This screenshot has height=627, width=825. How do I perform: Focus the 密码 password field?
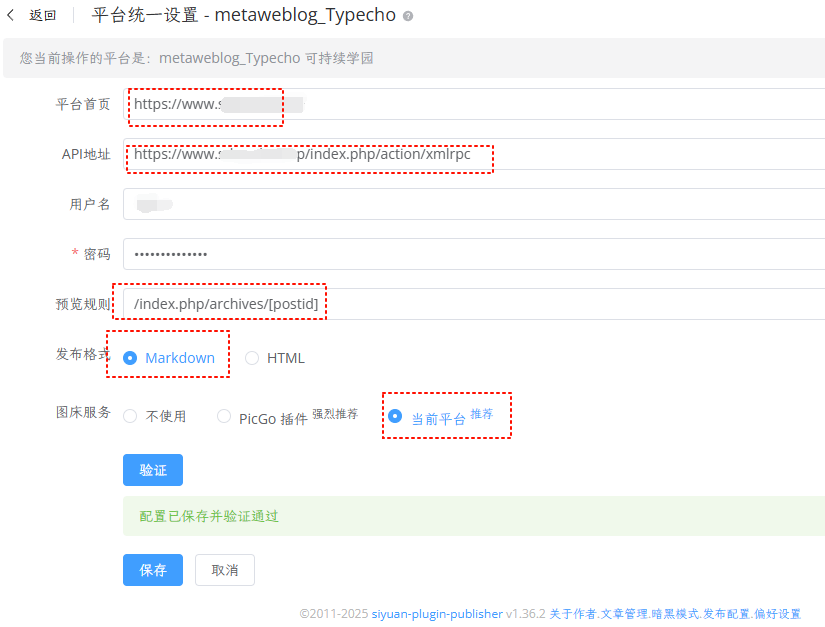click(470, 254)
